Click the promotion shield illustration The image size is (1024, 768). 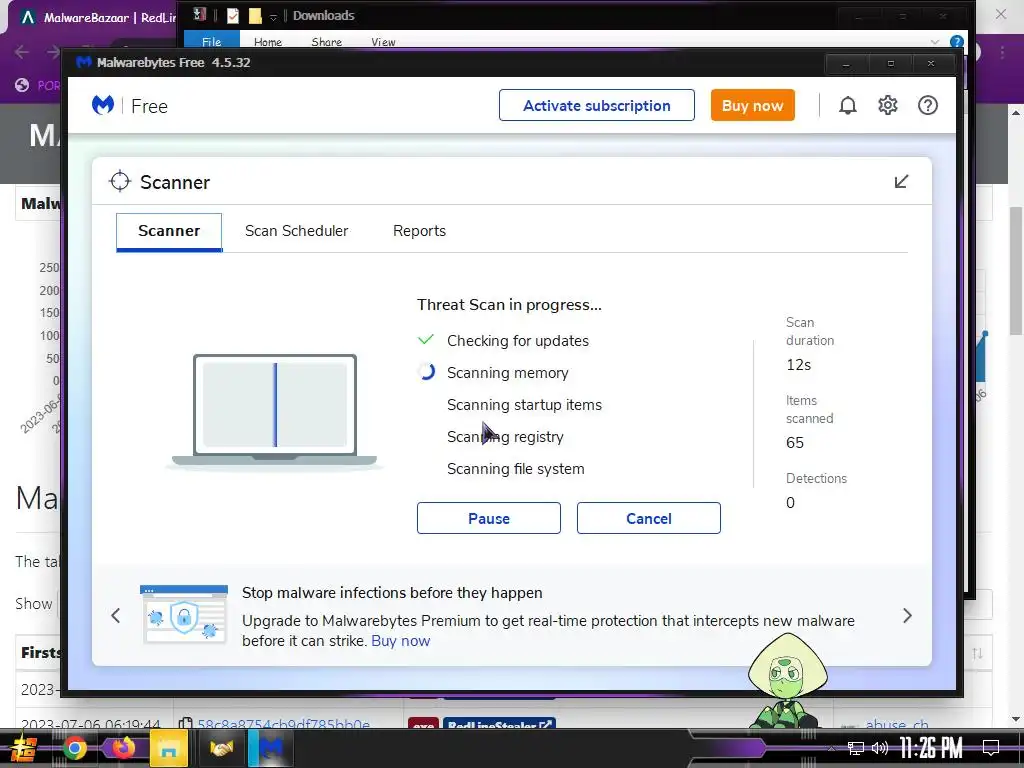[184, 615]
